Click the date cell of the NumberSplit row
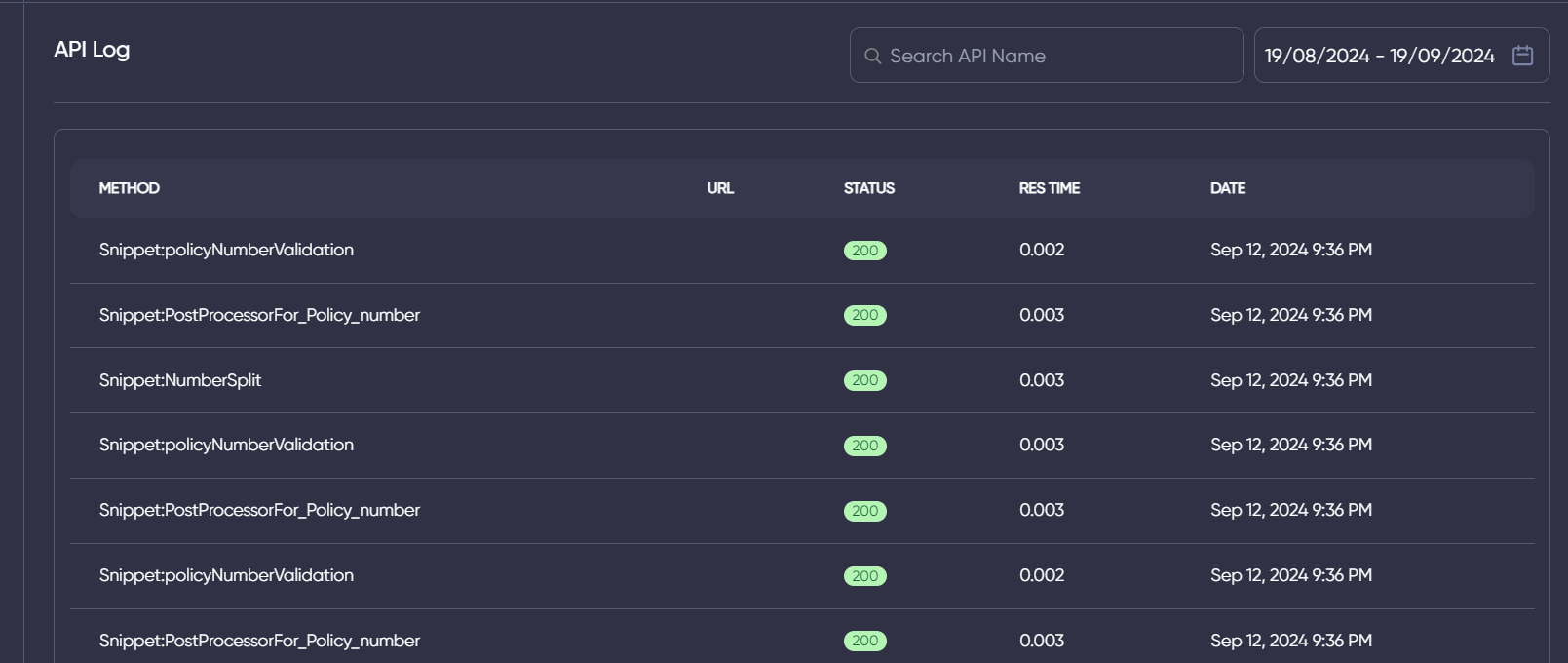Image resolution: width=1568 pixels, height=663 pixels. click(x=1291, y=380)
